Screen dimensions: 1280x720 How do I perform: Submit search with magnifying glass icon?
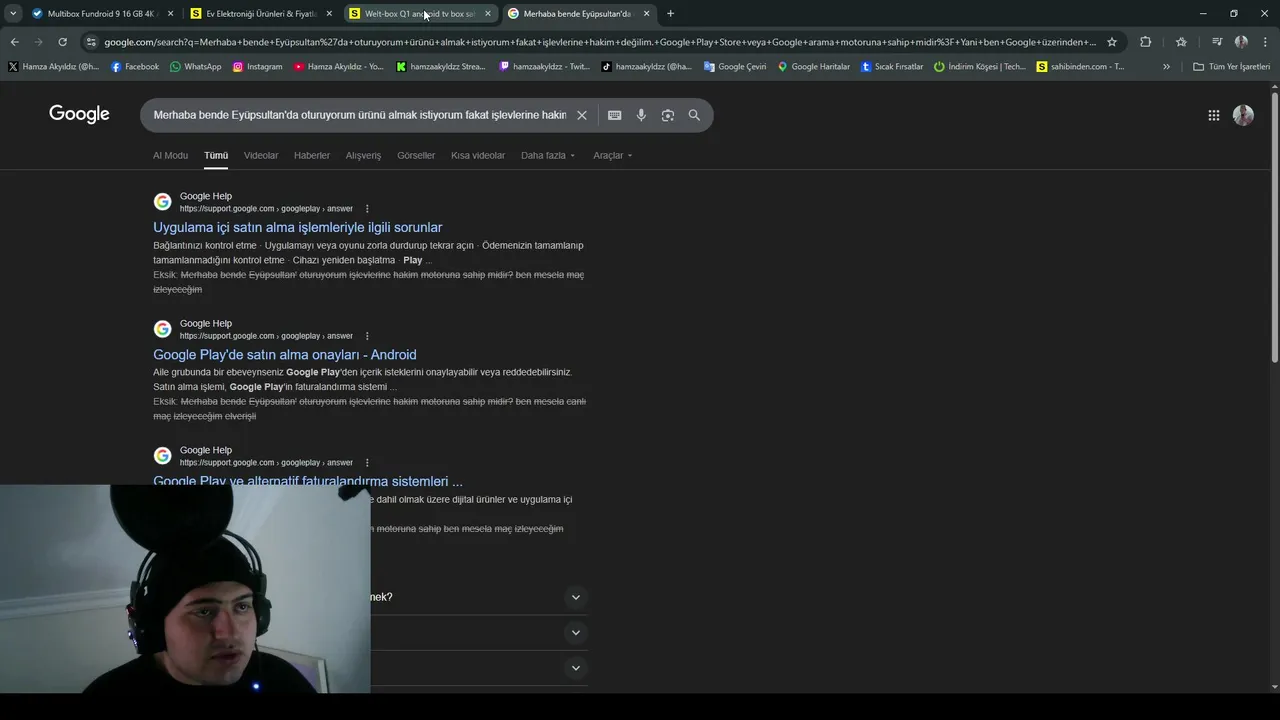[x=694, y=115]
